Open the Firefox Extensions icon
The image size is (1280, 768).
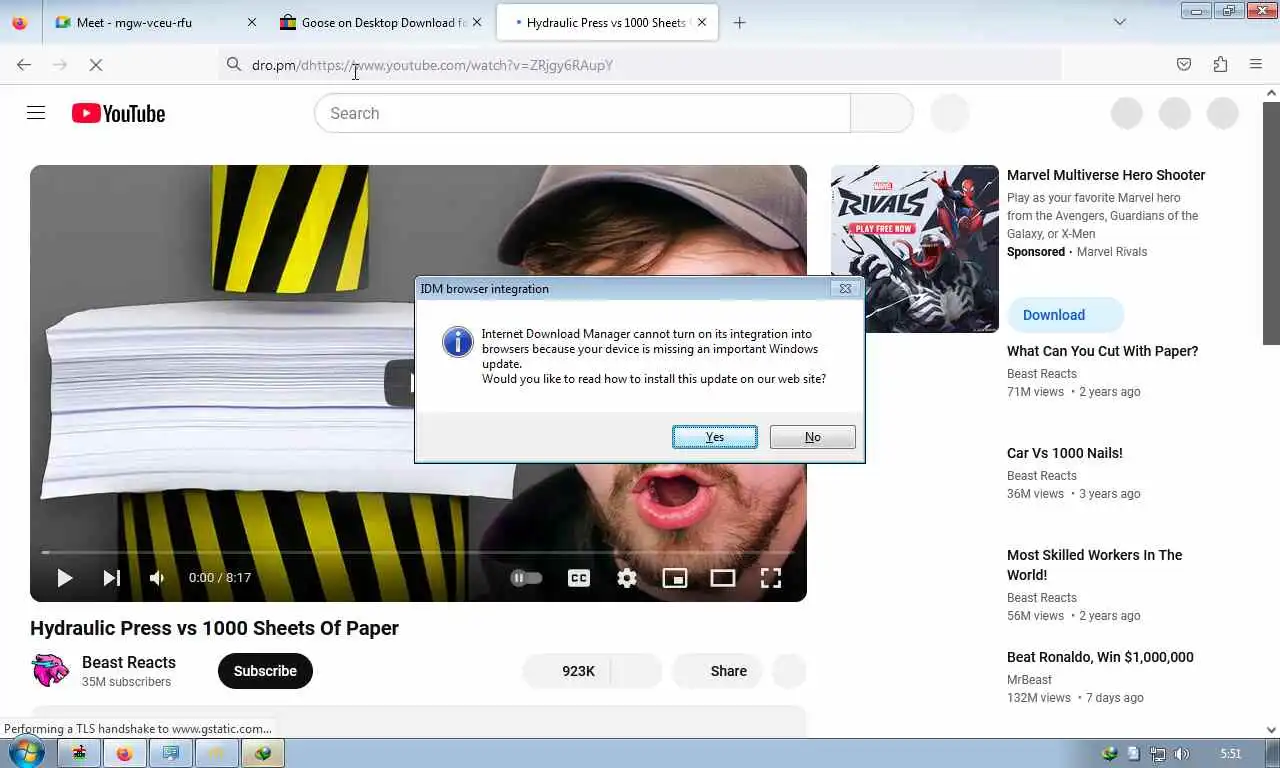click(1220, 65)
